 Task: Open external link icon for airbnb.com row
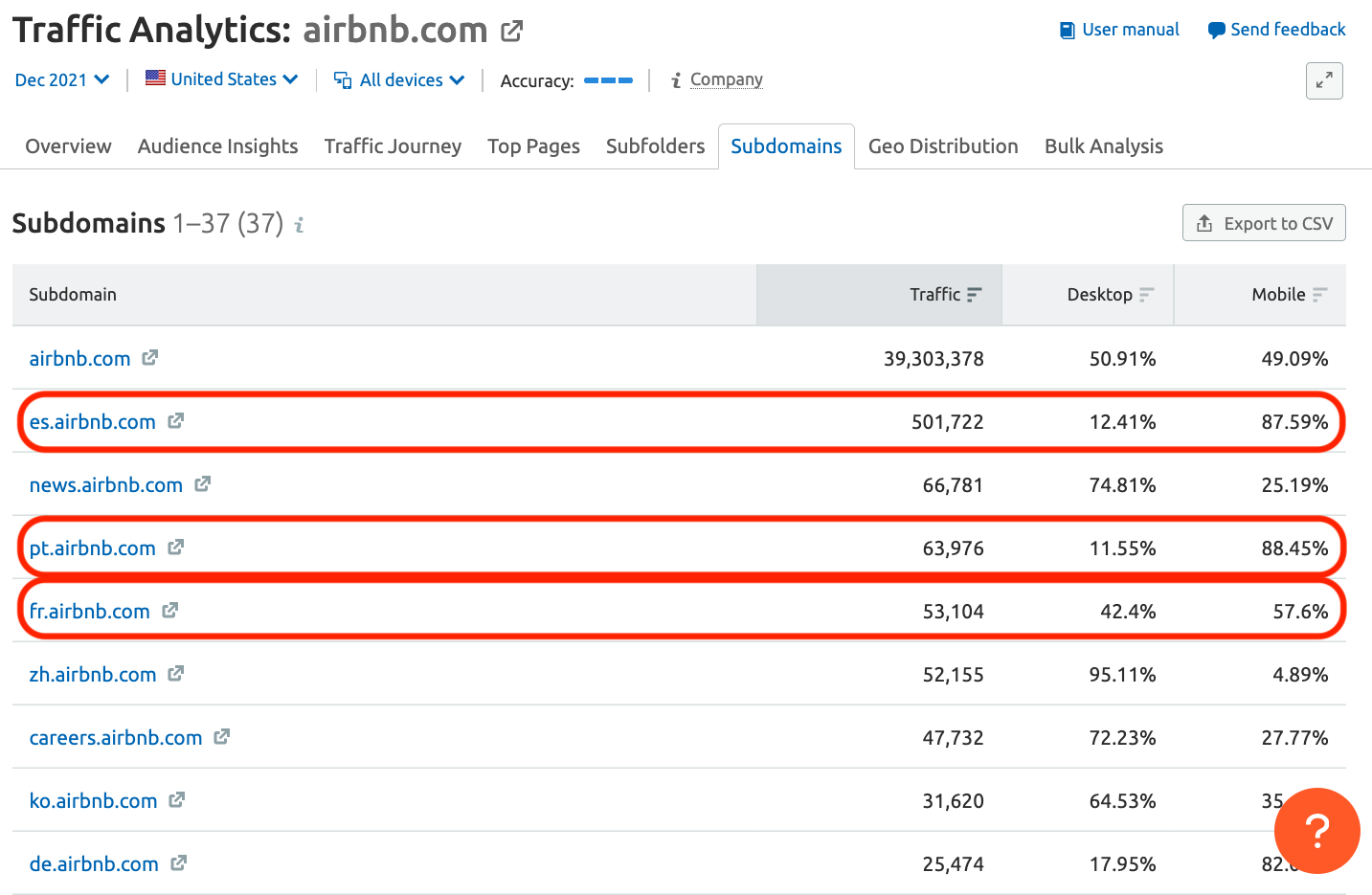pyautogui.click(x=150, y=358)
